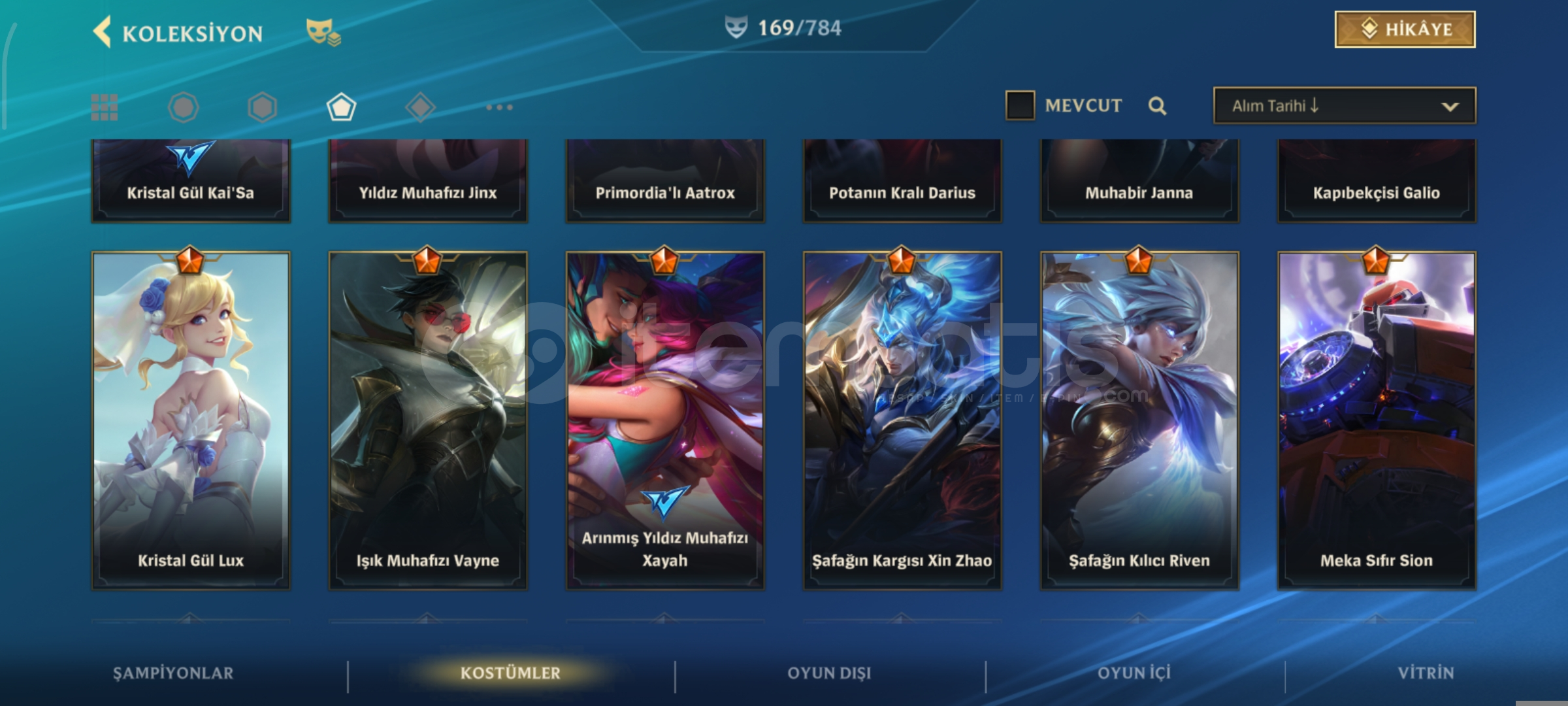
Task: Go back using the Koleksiyon arrow
Action: point(102,32)
